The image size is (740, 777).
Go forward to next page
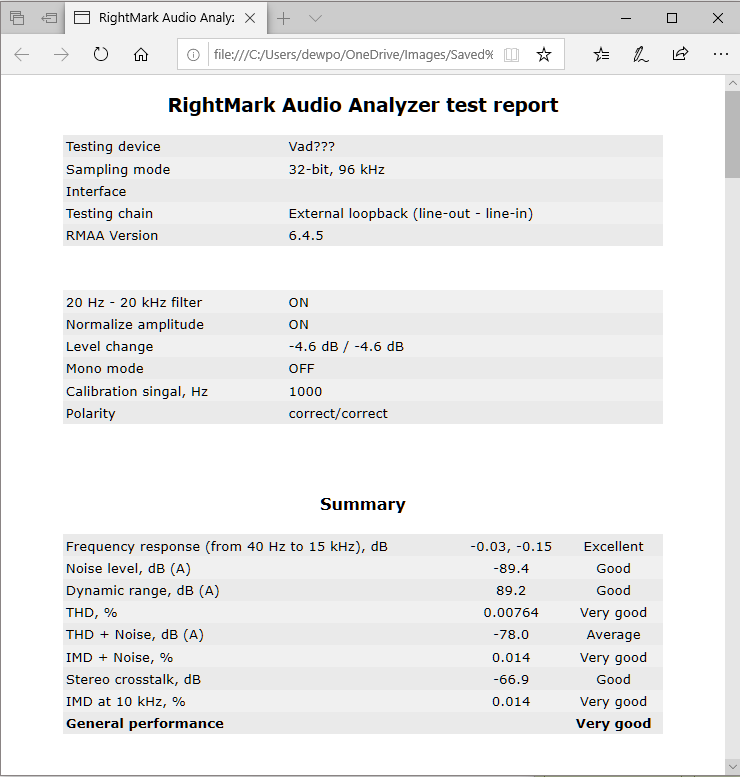pyautogui.click(x=61, y=55)
